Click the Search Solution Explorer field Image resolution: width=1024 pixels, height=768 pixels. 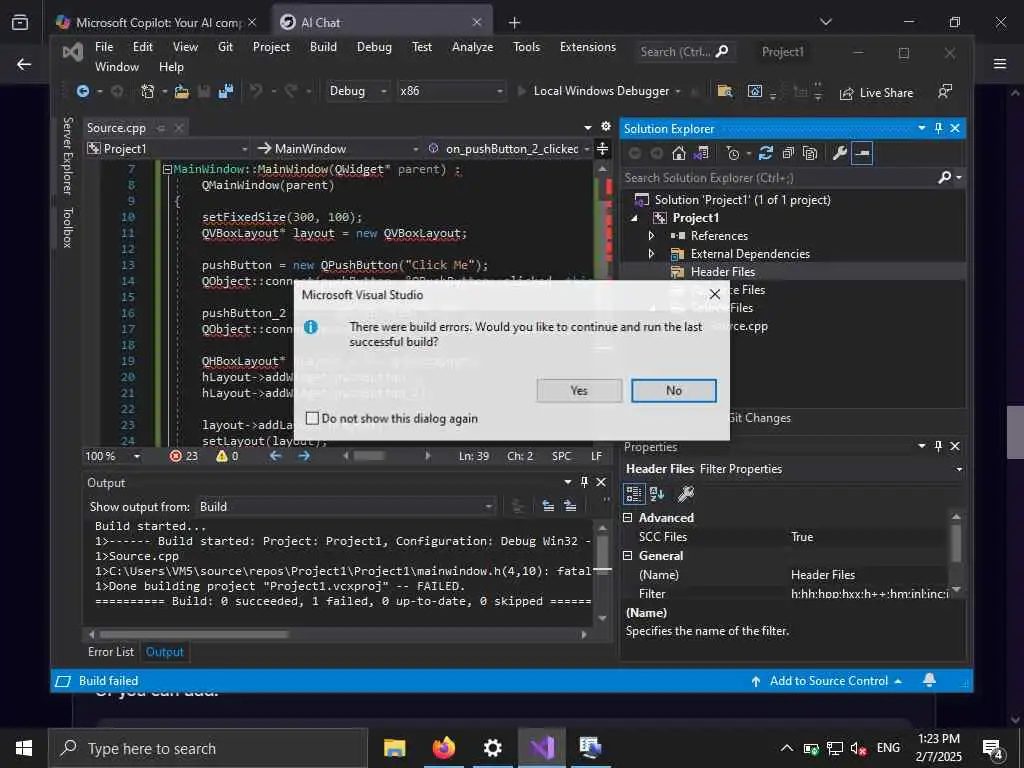(778, 178)
